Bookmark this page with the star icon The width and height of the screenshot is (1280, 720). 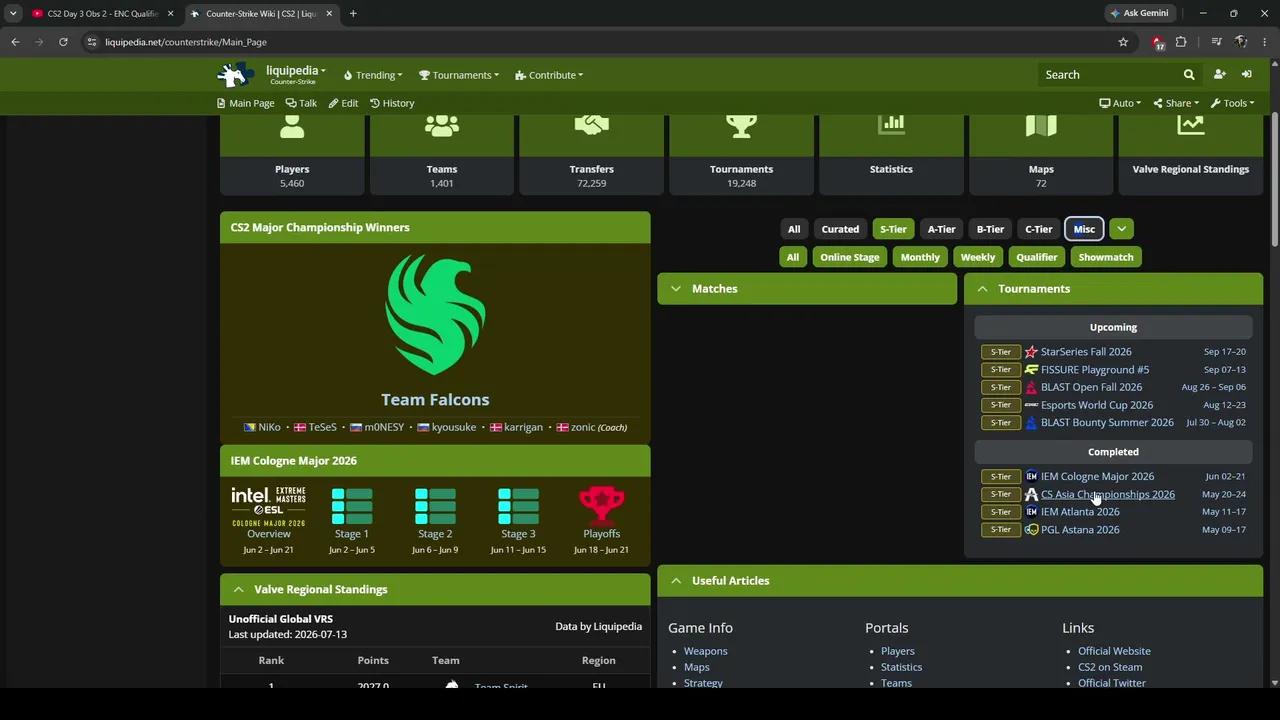tap(1123, 42)
